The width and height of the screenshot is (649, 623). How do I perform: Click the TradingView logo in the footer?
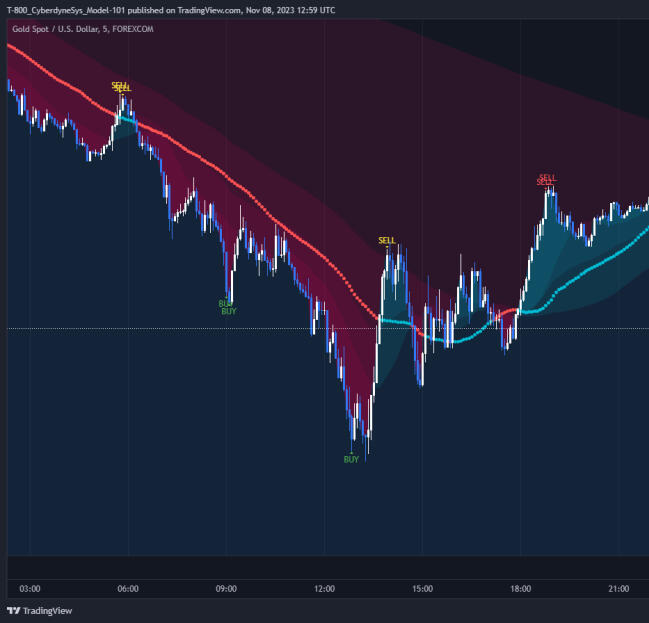coord(39,610)
